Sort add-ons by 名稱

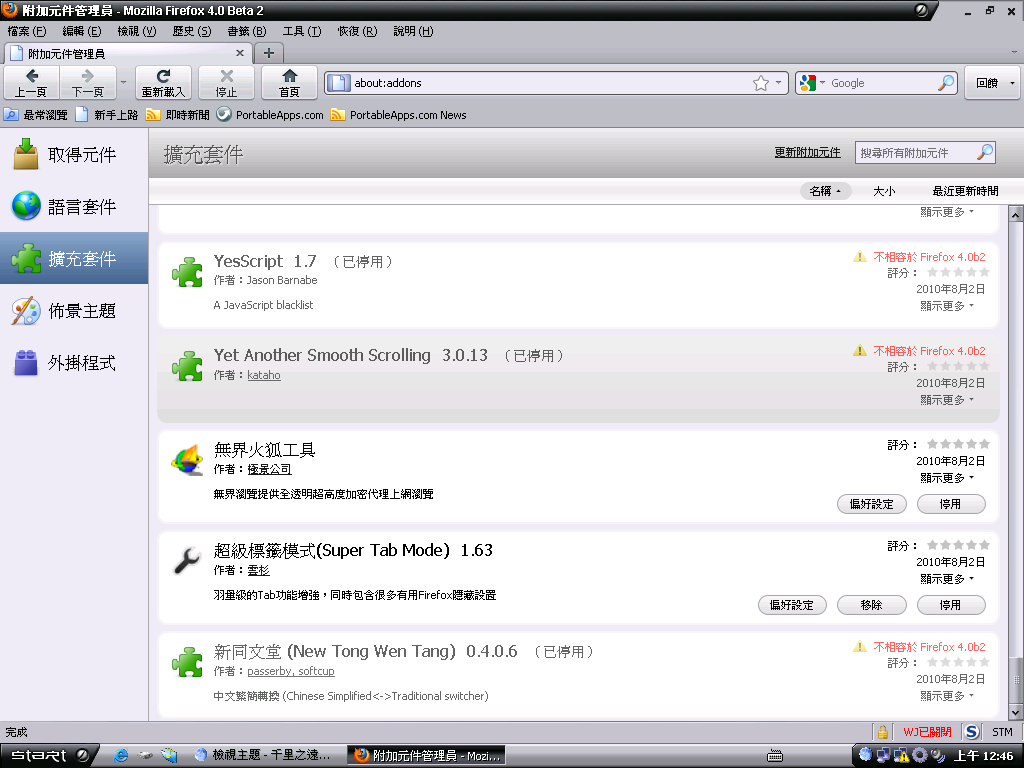coord(825,191)
